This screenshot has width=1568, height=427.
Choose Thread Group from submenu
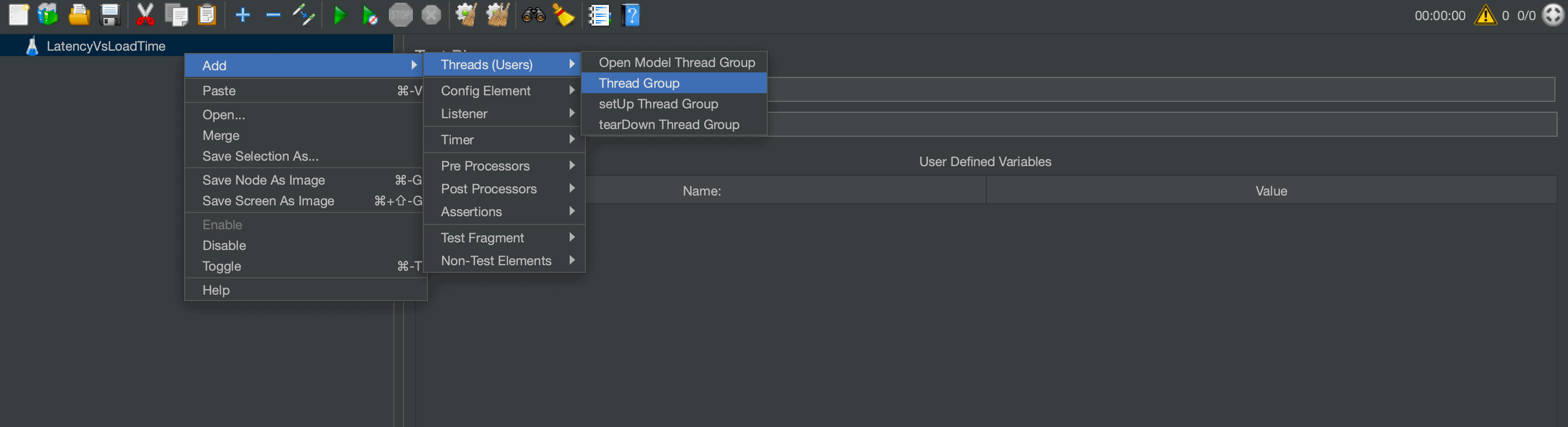pyautogui.click(x=639, y=83)
